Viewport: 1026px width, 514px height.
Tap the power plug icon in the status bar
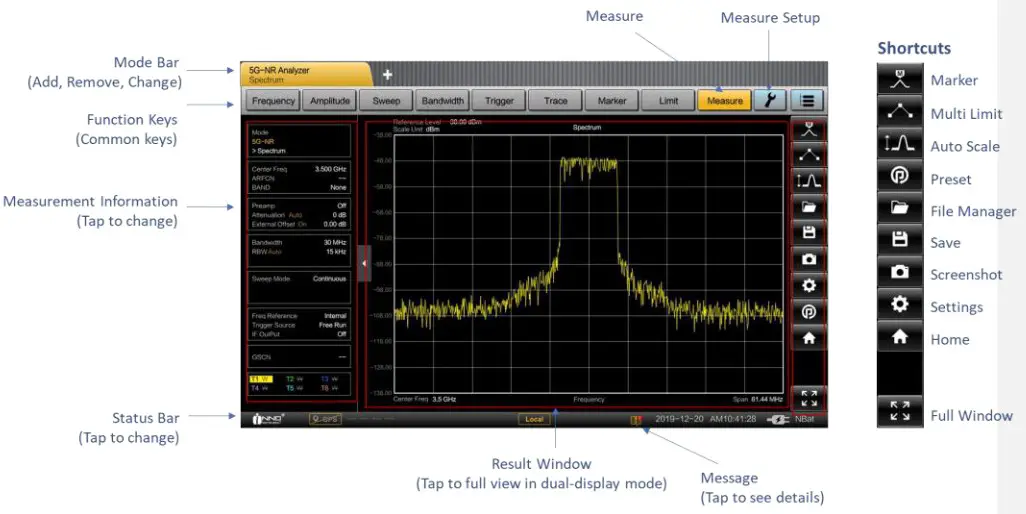[x=778, y=420]
